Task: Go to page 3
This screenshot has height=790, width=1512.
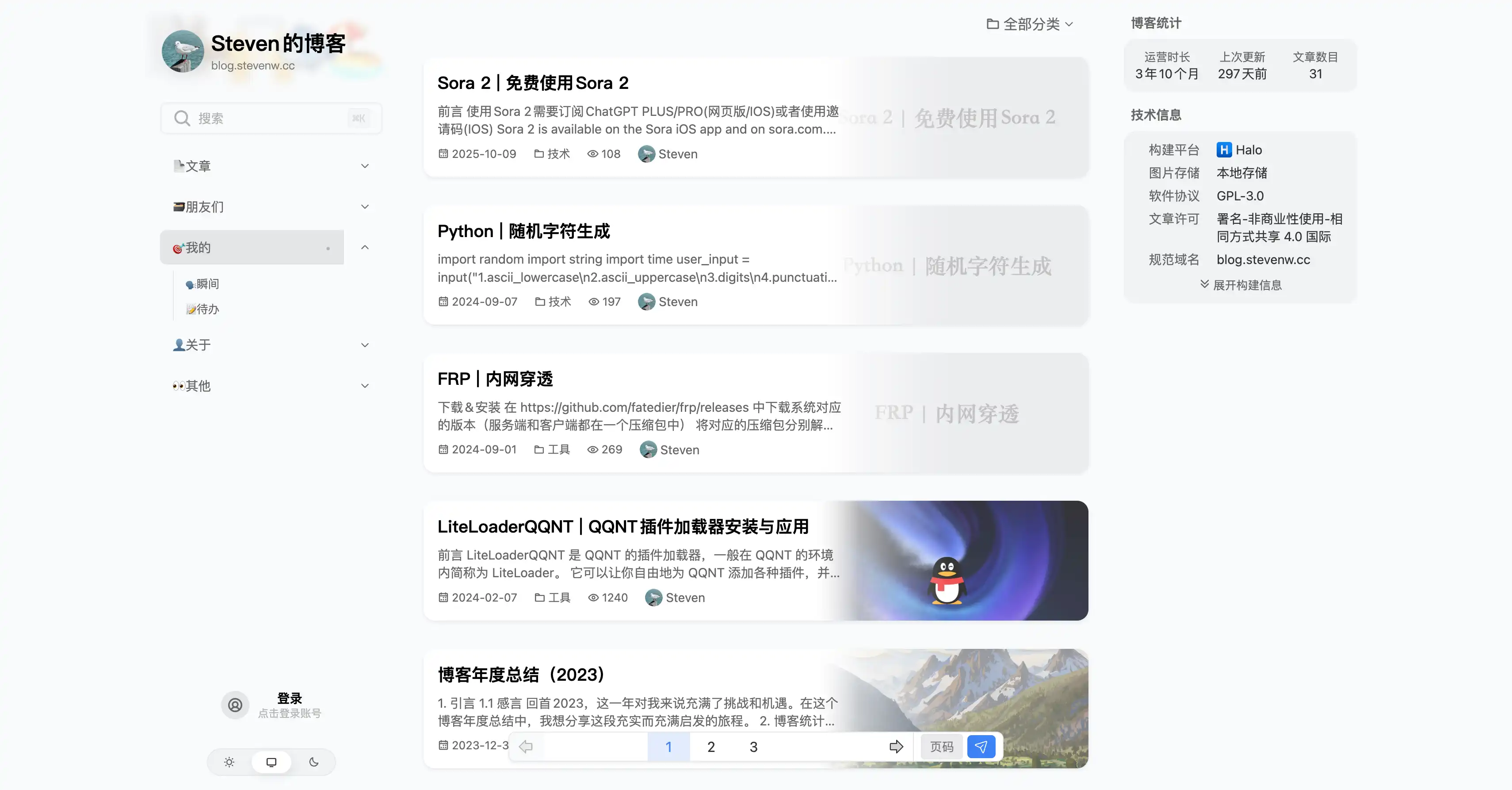Action: pyautogui.click(x=753, y=747)
